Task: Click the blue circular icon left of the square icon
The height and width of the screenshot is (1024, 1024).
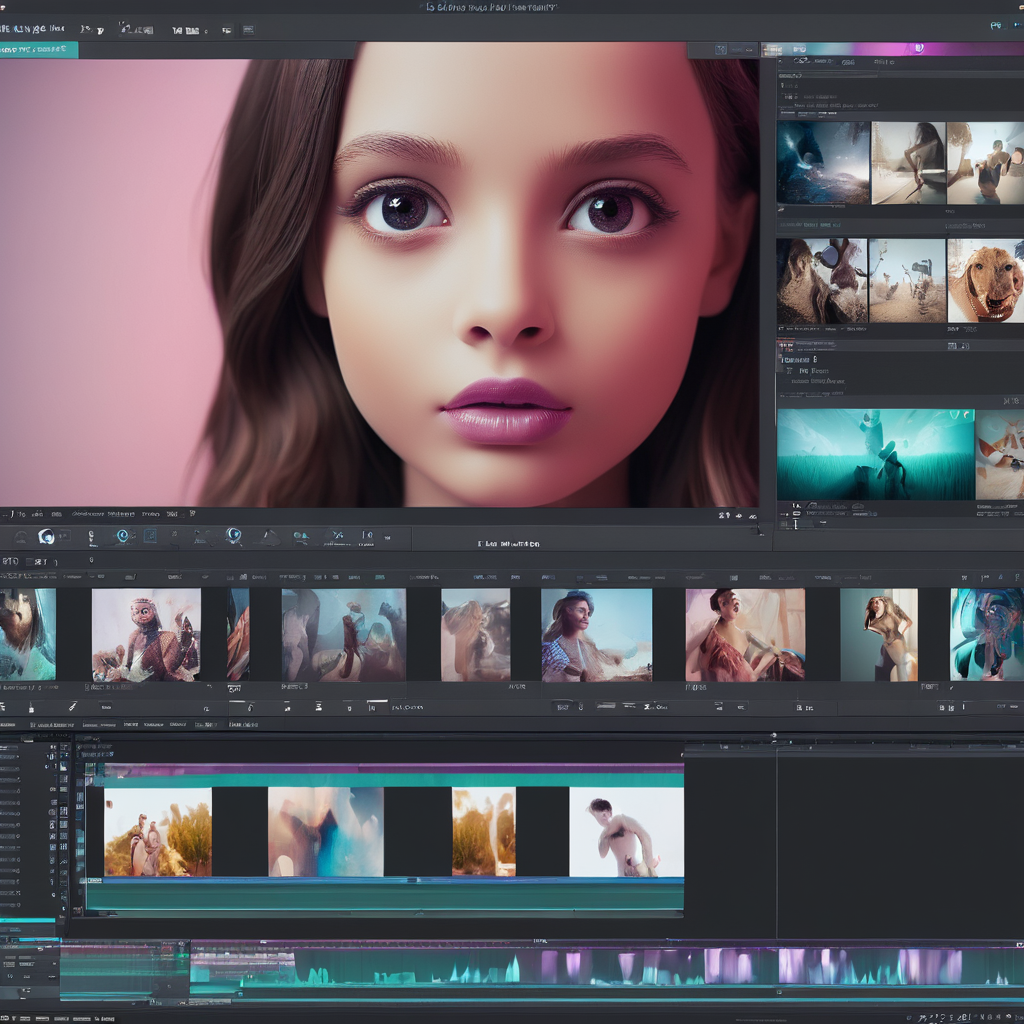Action: [x=123, y=537]
